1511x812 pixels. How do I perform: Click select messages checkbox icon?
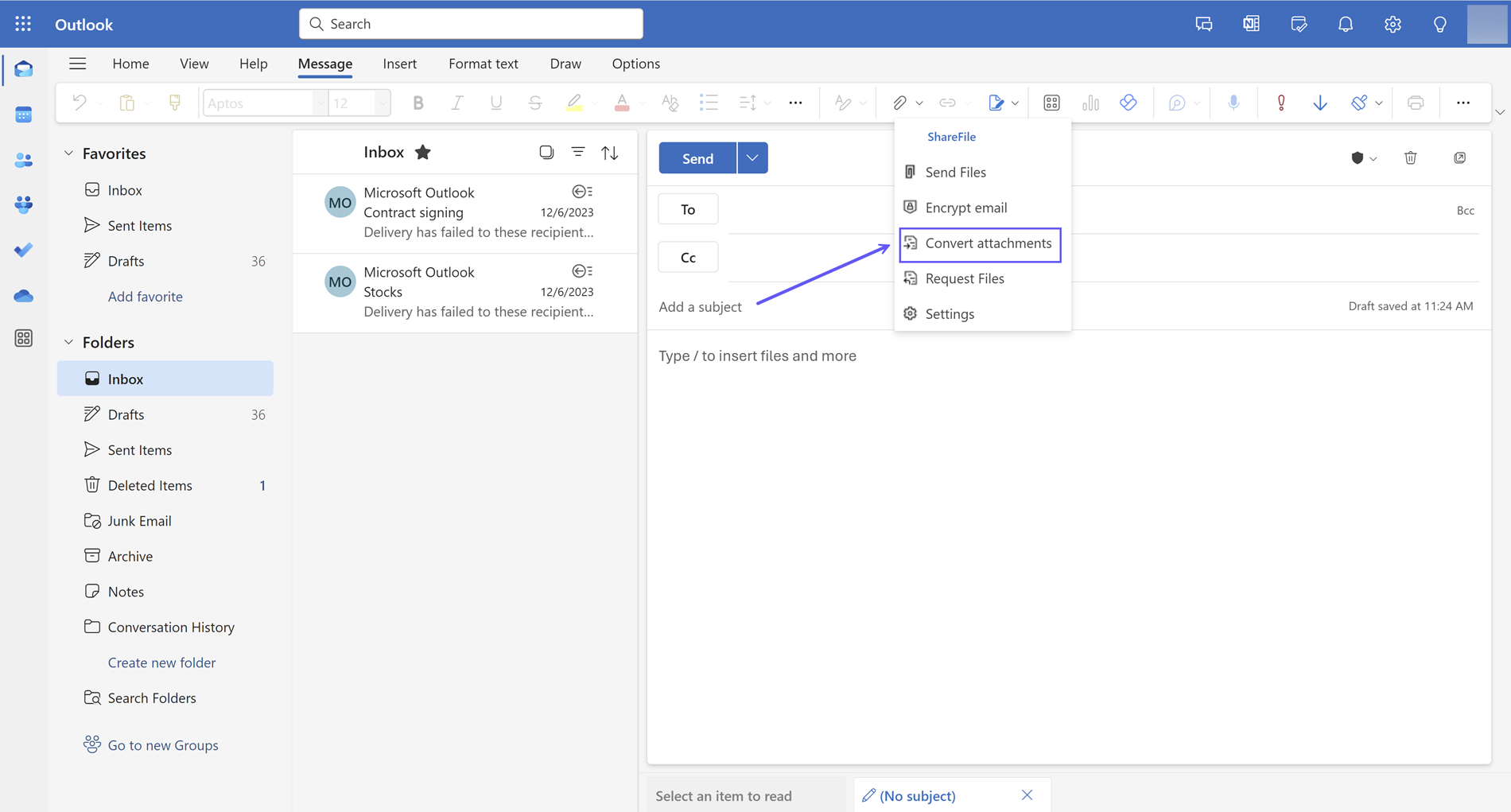(x=546, y=152)
